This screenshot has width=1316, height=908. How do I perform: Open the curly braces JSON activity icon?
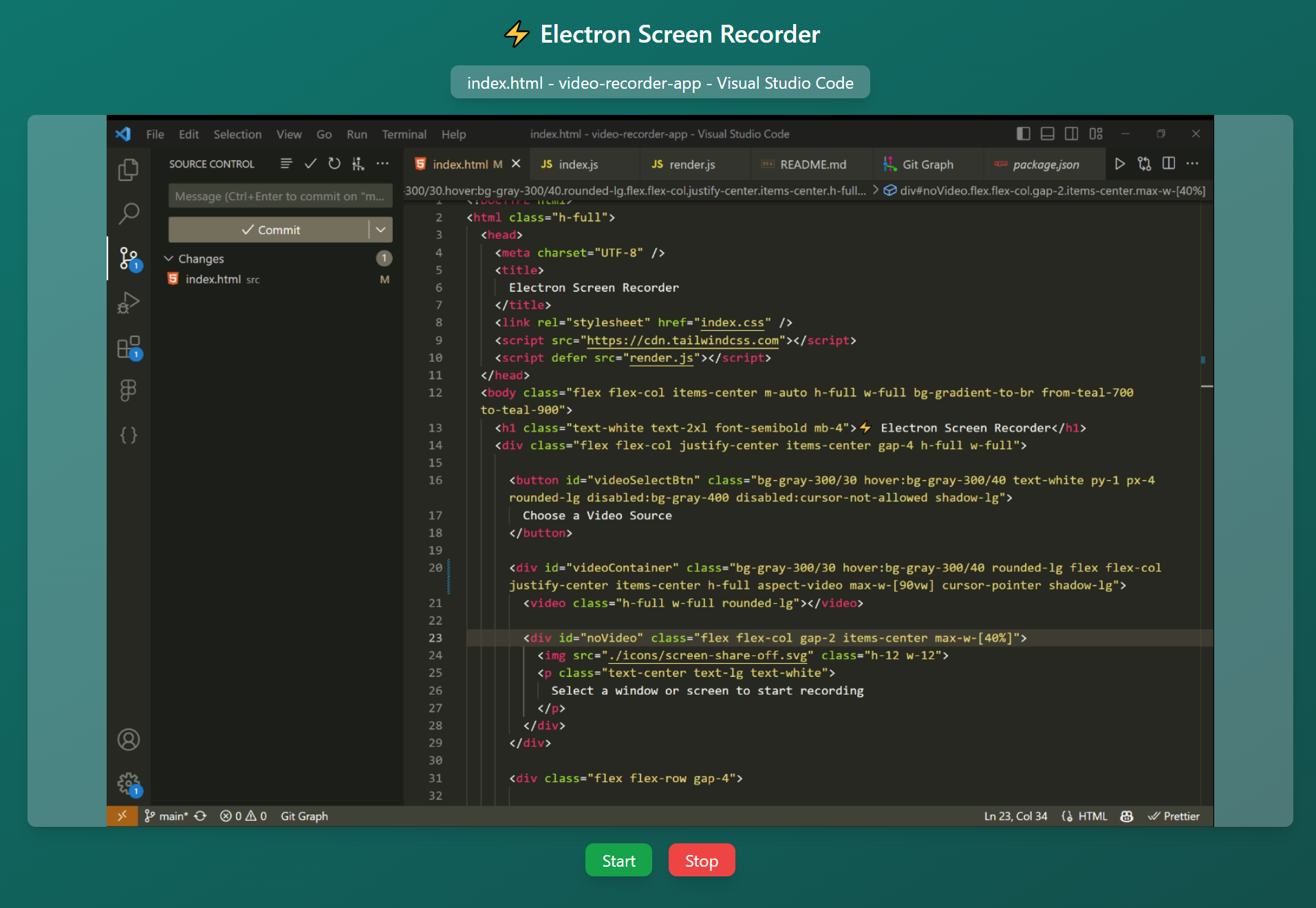[x=129, y=435]
